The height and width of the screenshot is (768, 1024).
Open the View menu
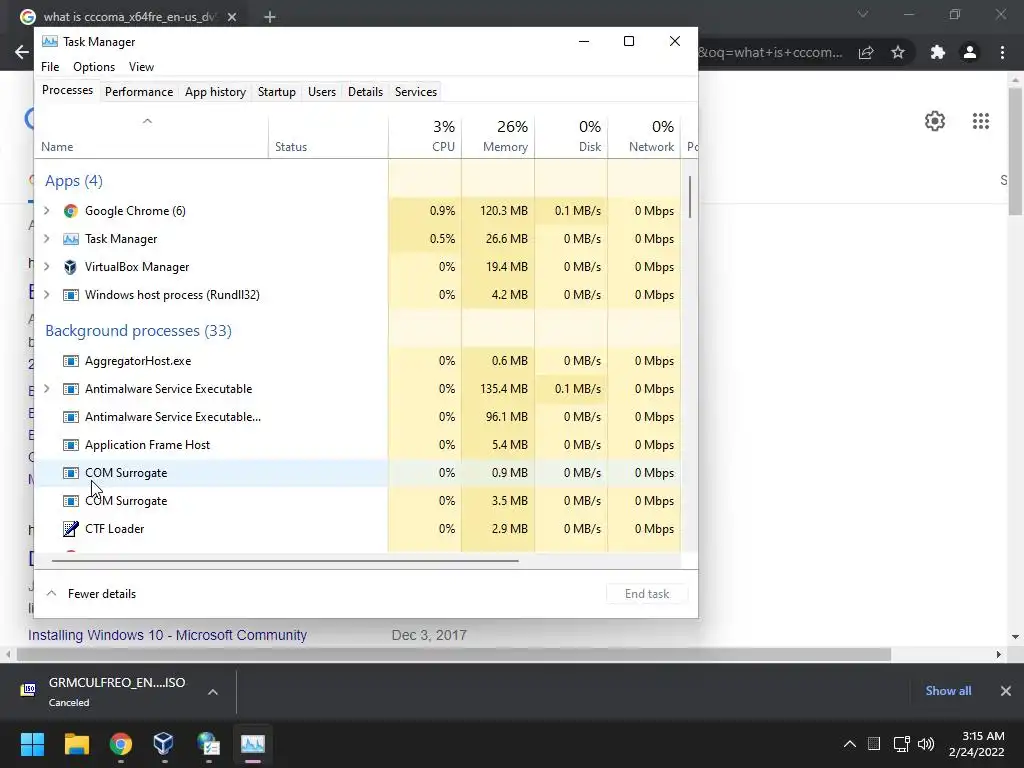pyautogui.click(x=141, y=67)
